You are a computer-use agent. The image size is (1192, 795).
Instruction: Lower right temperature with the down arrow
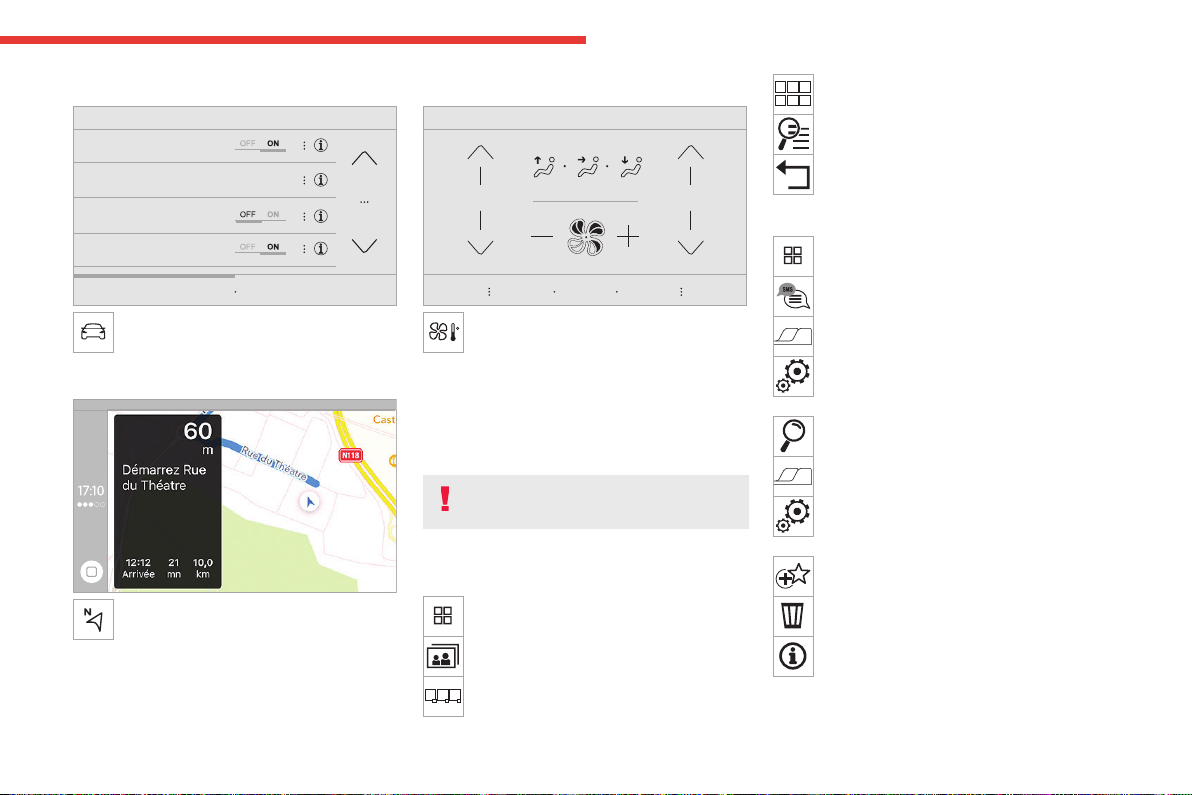pyautogui.click(x=690, y=233)
